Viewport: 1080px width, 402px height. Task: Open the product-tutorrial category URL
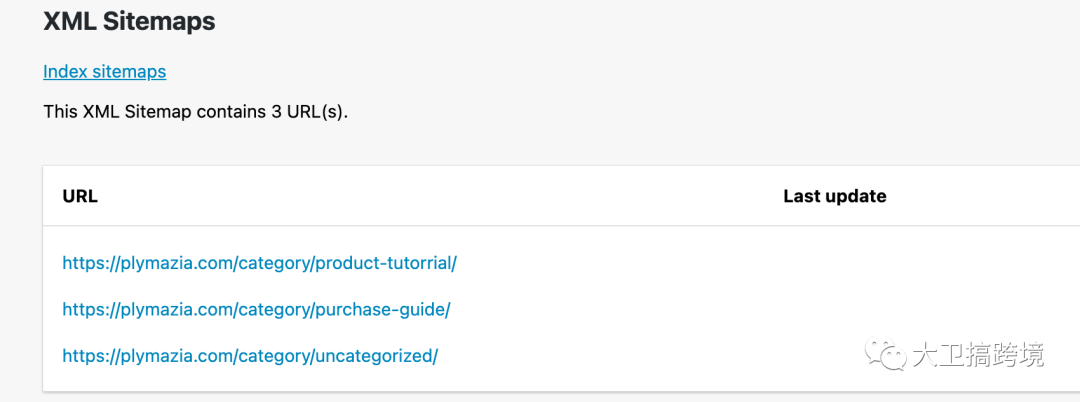click(x=259, y=263)
